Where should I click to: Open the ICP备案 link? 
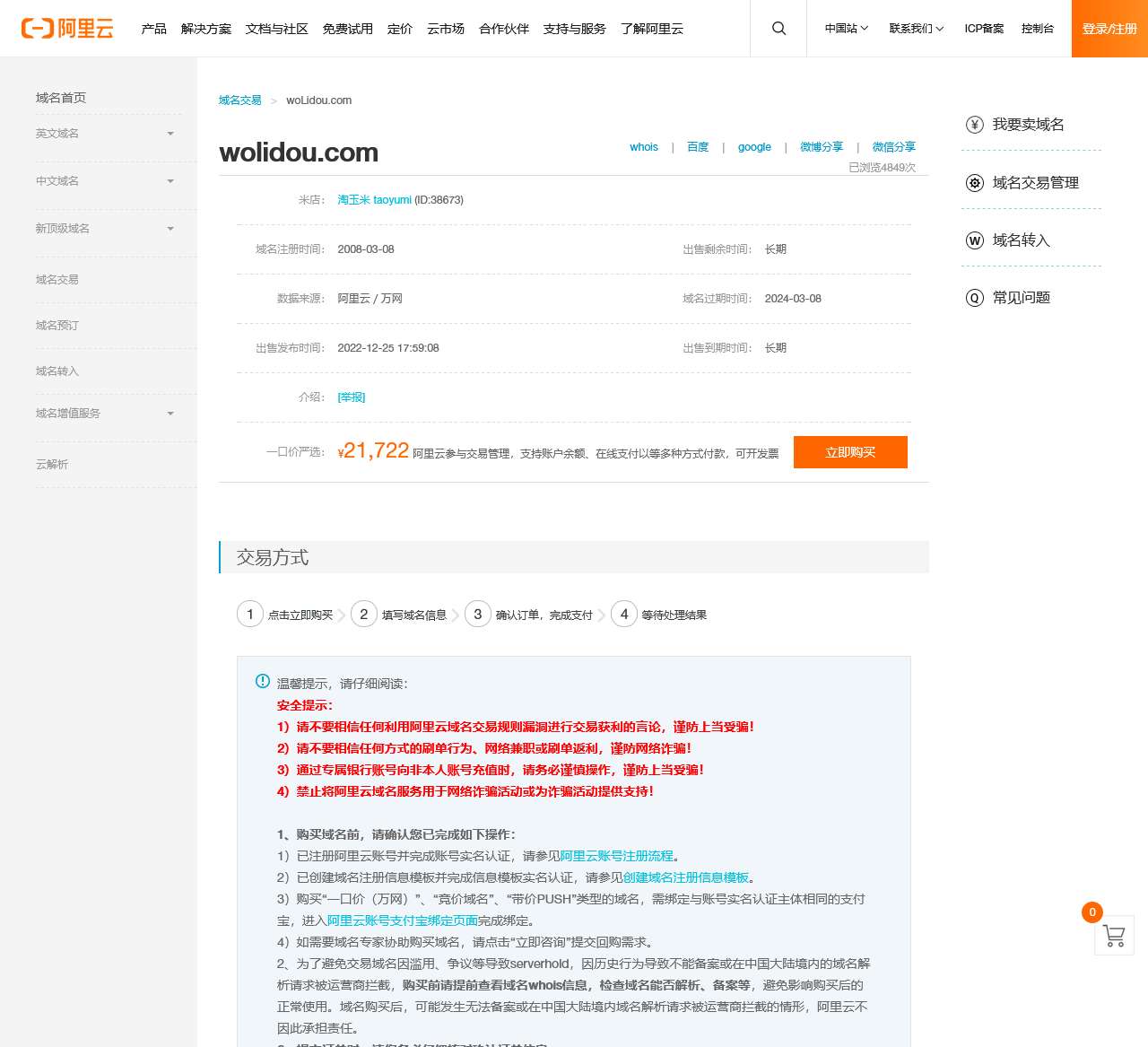point(984,29)
